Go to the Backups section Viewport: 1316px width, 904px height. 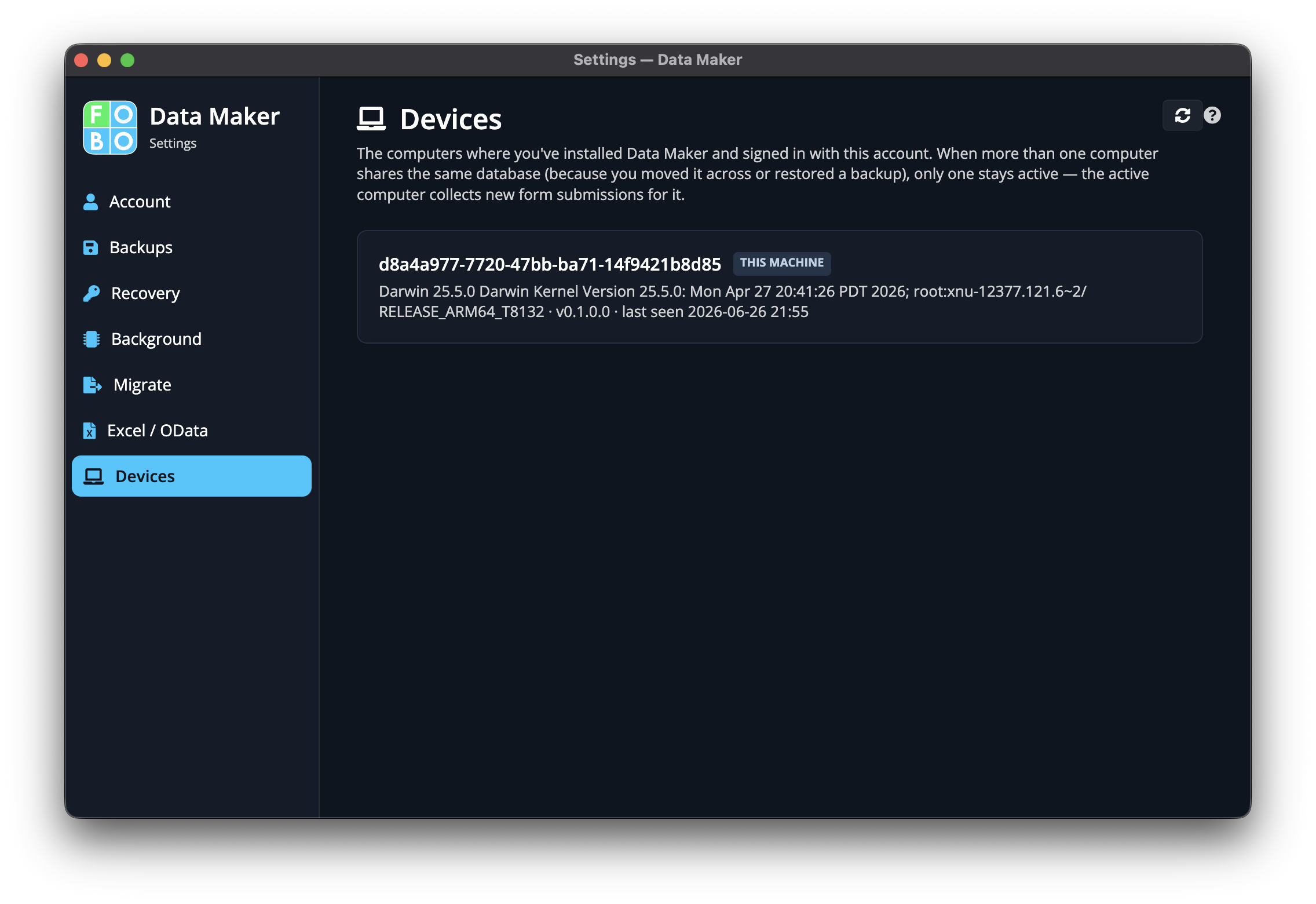coord(192,247)
